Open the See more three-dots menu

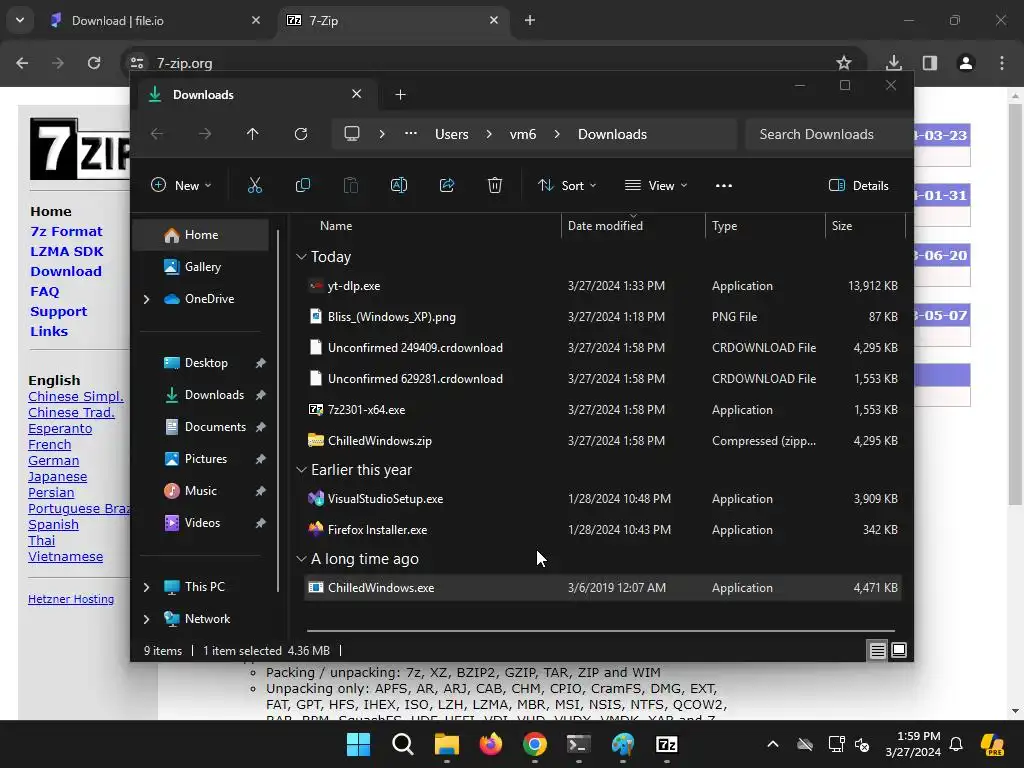tap(724, 185)
